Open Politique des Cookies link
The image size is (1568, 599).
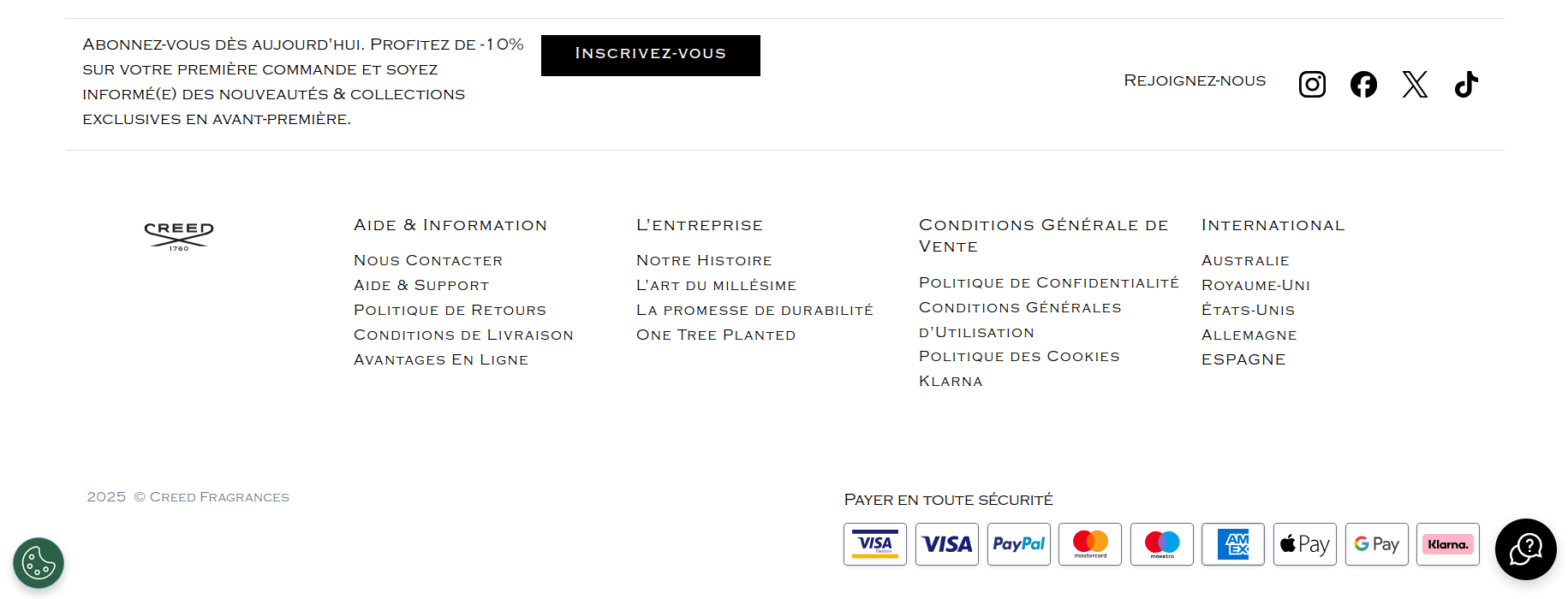click(x=1019, y=356)
